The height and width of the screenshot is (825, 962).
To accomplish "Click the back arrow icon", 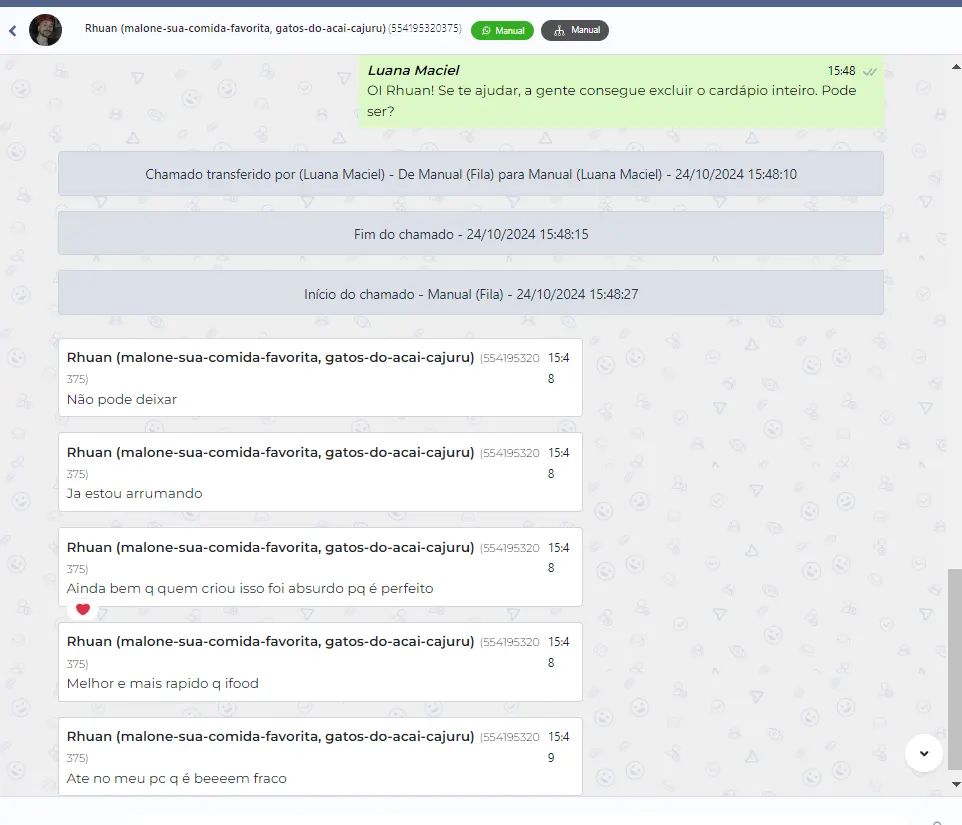I will (x=12, y=31).
